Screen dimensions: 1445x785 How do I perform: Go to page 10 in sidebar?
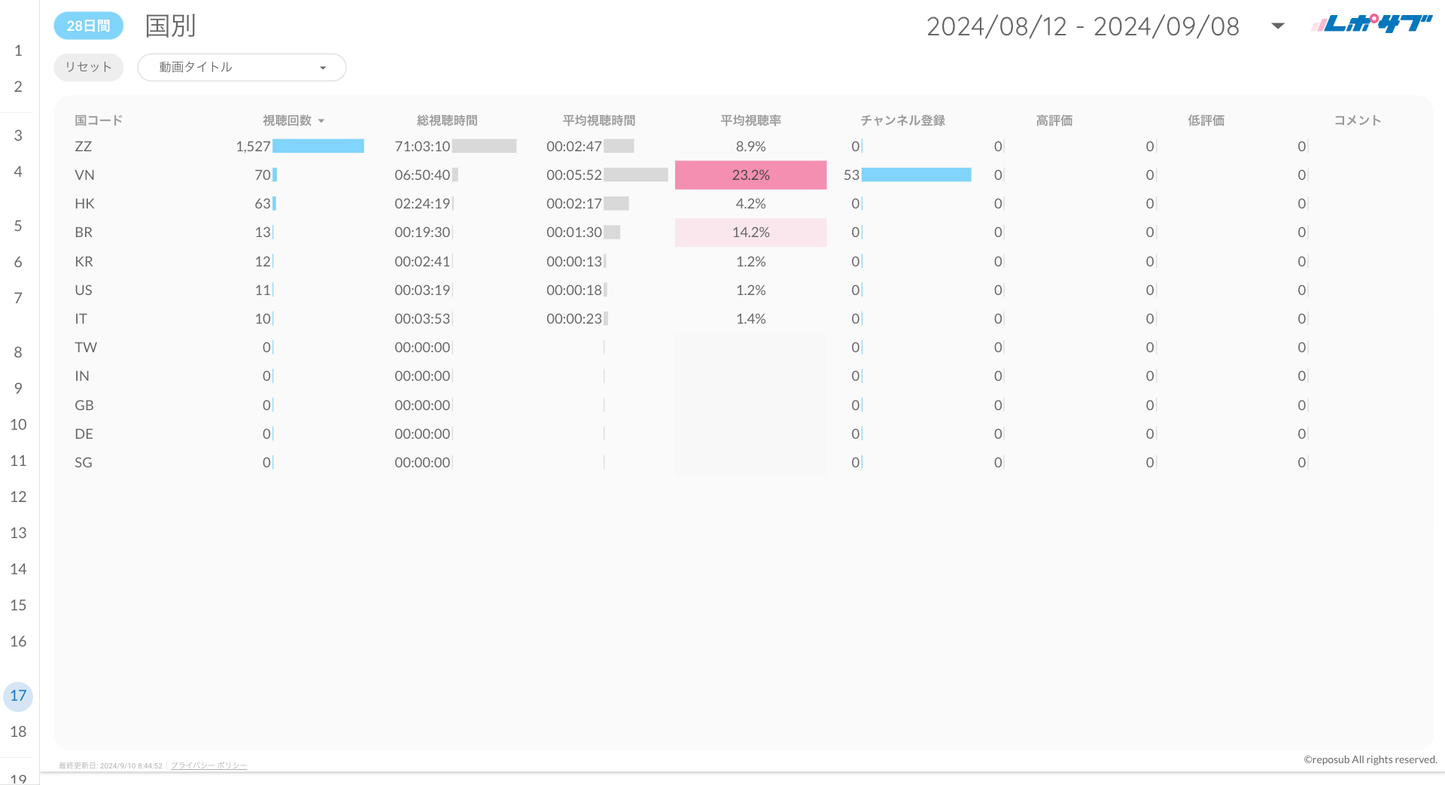pyautogui.click(x=18, y=424)
